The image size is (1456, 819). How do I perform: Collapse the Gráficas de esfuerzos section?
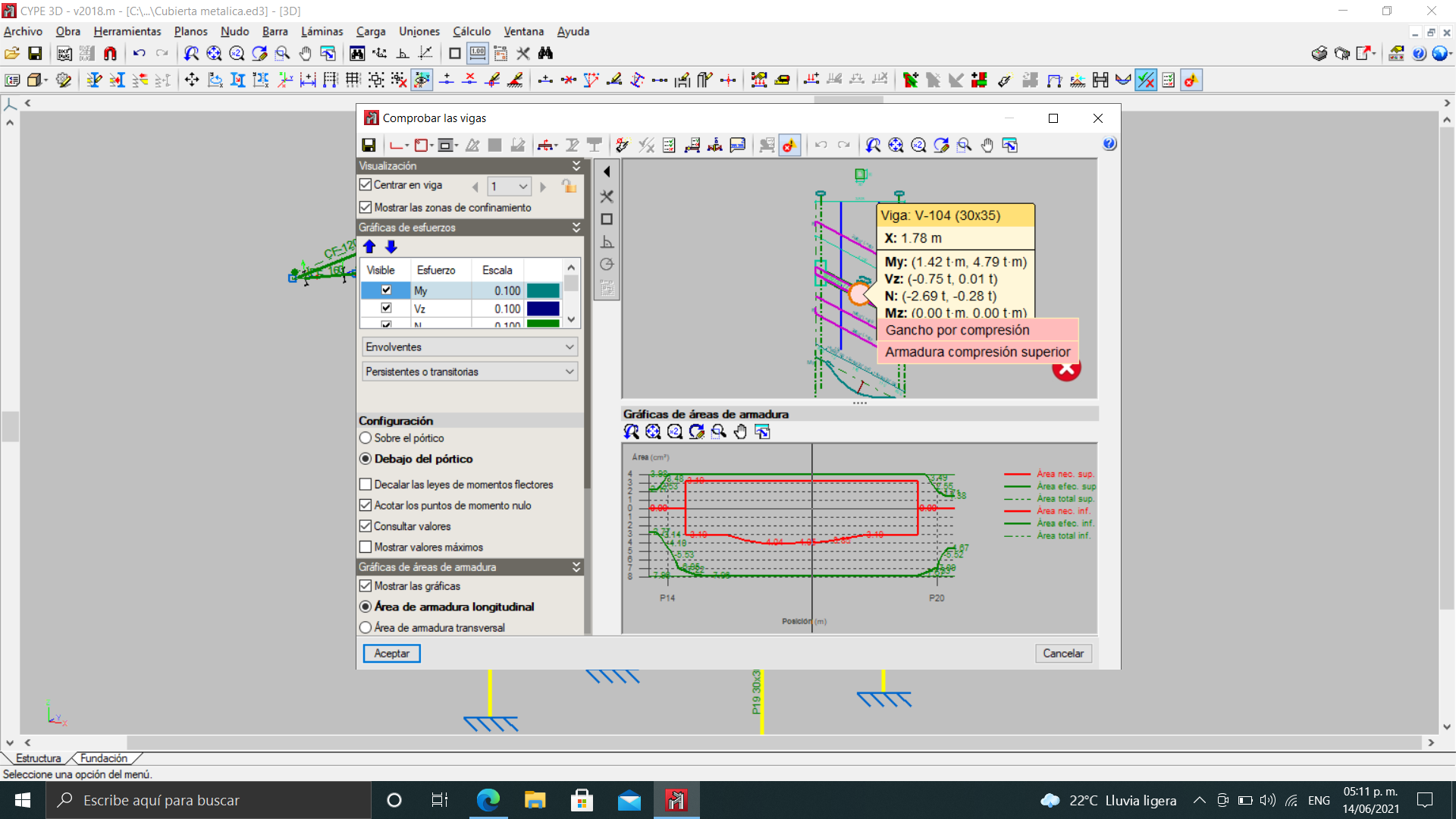(576, 227)
